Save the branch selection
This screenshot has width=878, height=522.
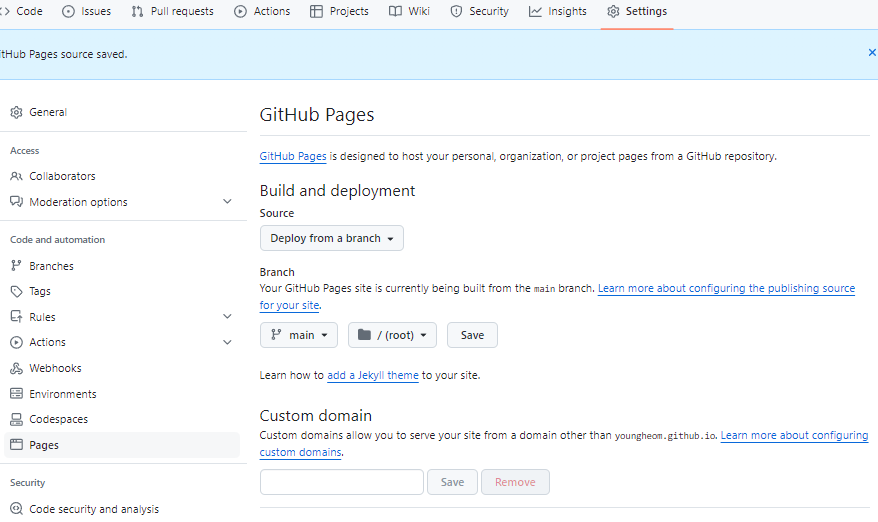[472, 335]
